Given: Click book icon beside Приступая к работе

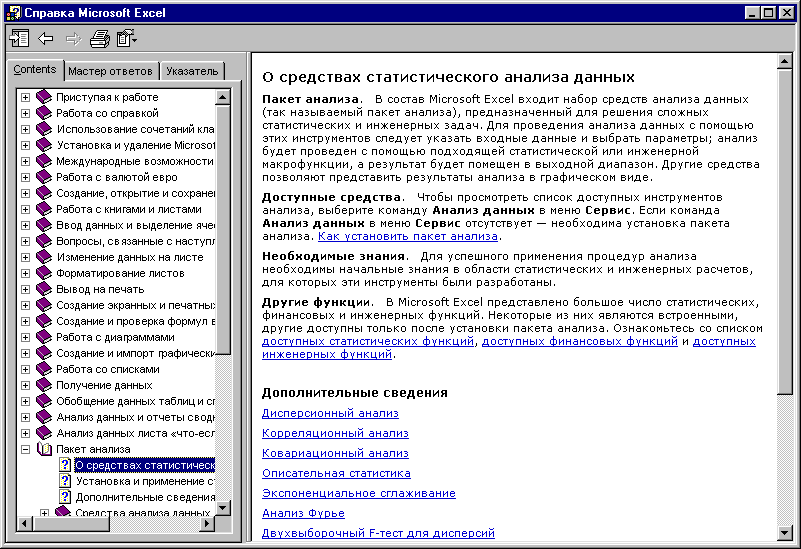Looking at the screenshot, I should coord(44,97).
